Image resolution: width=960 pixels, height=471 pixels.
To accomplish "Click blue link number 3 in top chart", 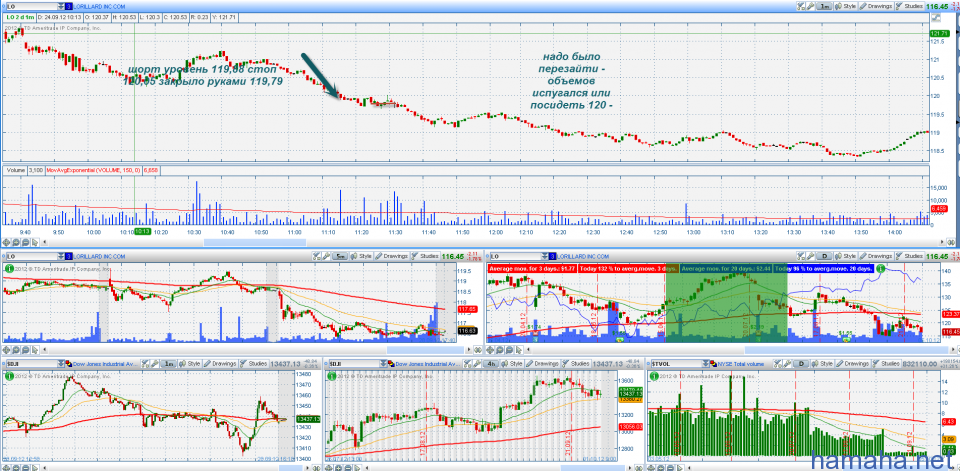I will (68, 6).
